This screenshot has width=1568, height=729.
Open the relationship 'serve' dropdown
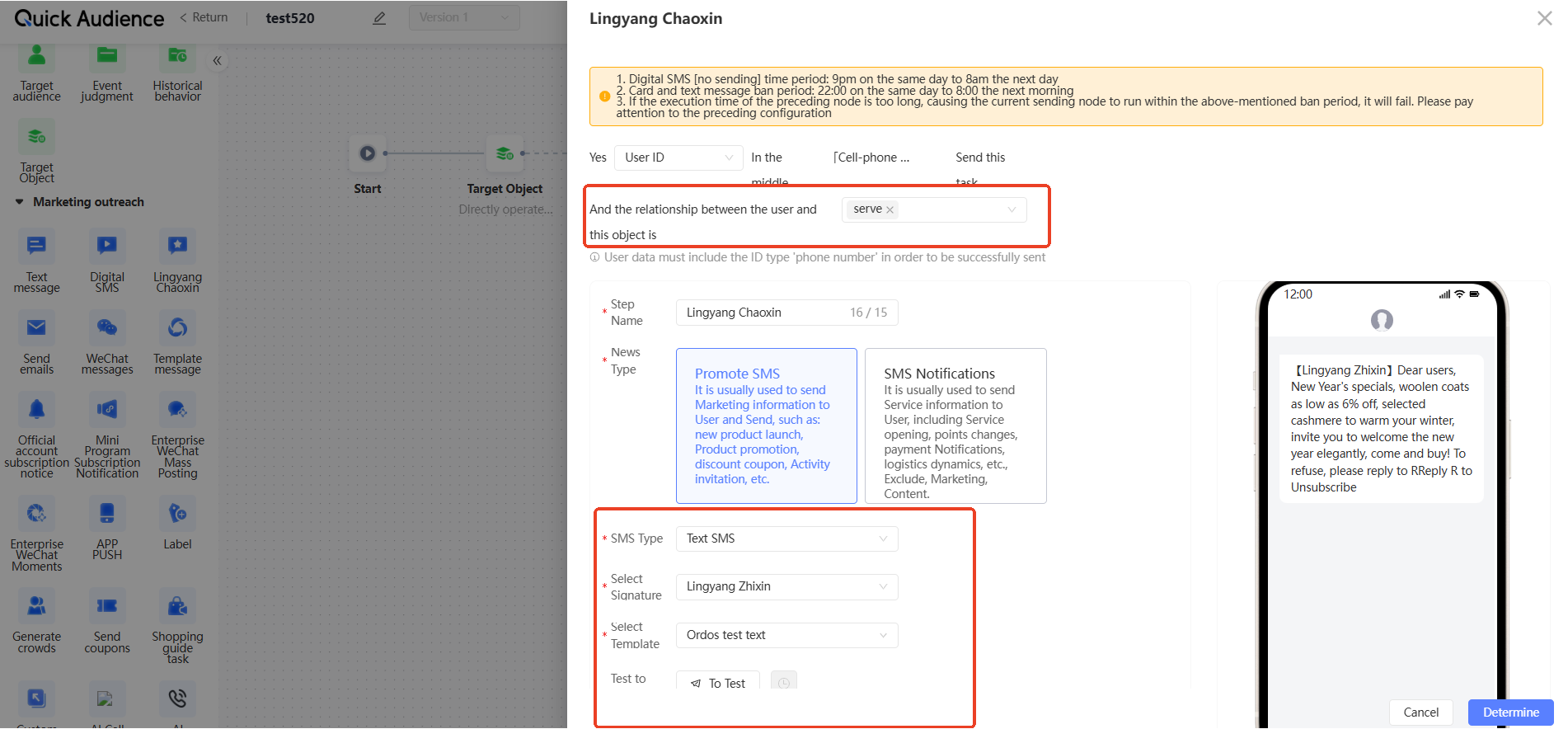[x=934, y=209]
